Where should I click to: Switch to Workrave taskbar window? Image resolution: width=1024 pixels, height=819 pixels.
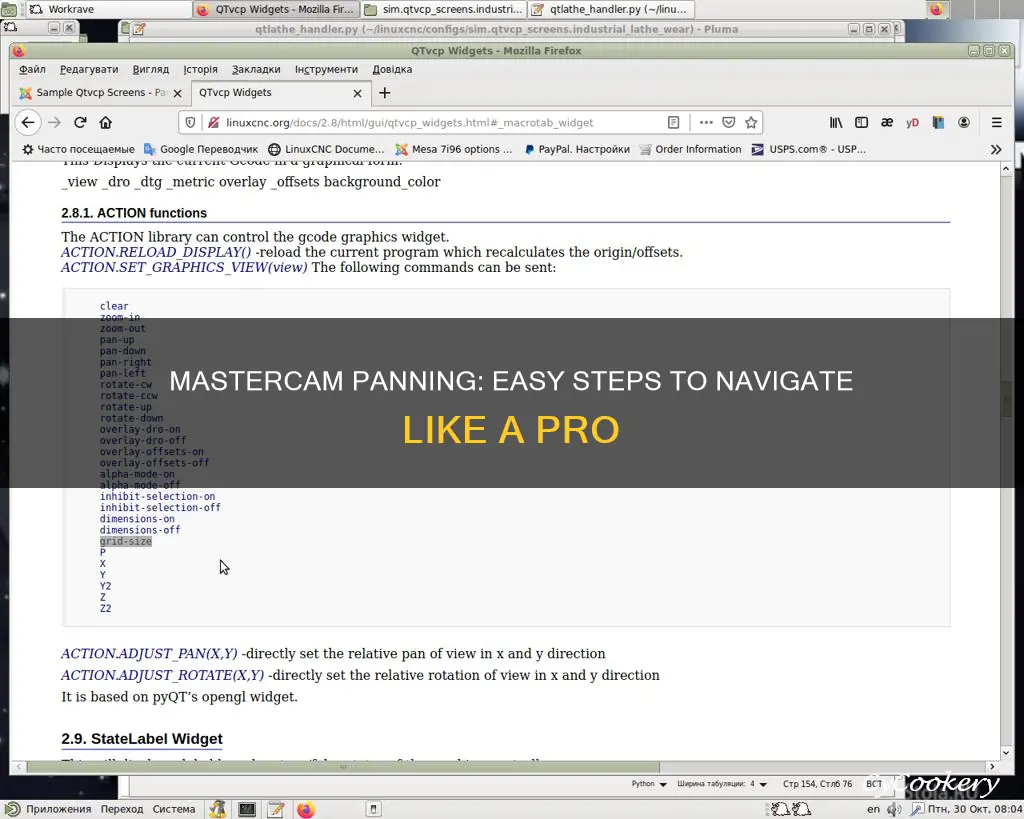click(110, 9)
